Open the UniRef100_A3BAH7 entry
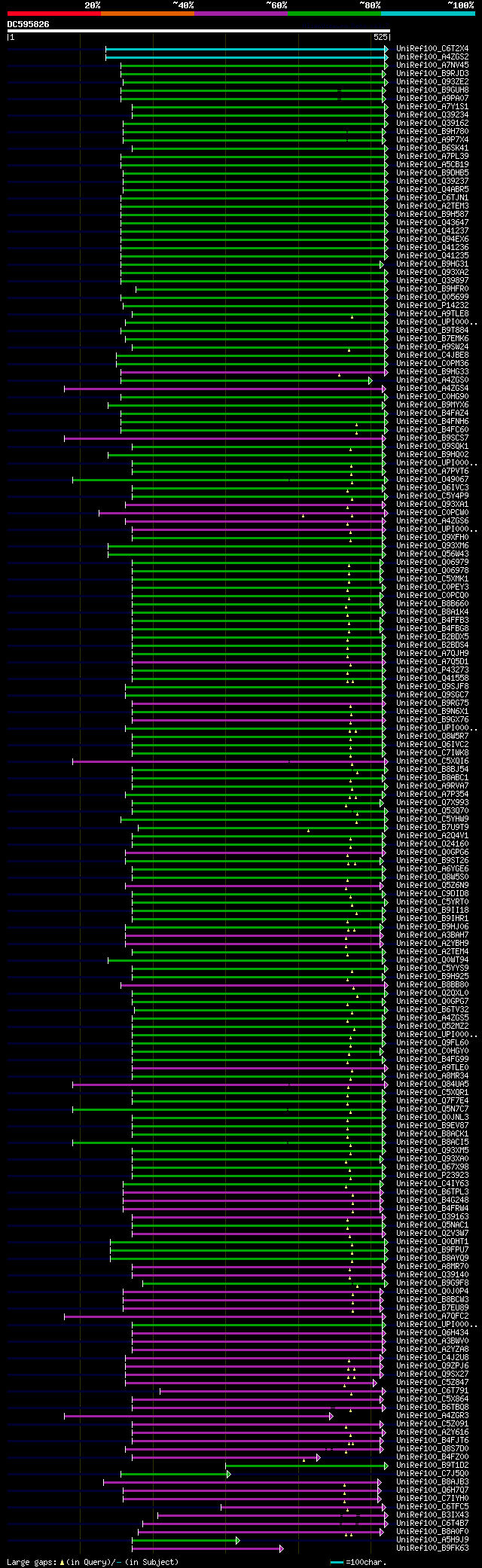This screenshot has height=1568, width=482. tap(432, 935)
